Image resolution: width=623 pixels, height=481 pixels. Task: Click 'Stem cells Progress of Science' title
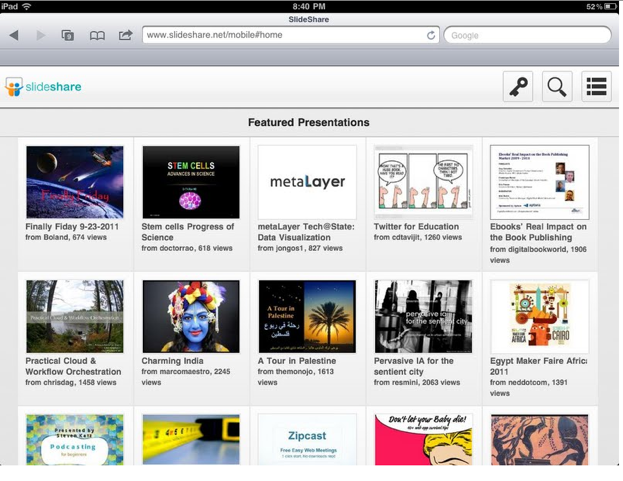pyautogui.click(x=188, y=232)
